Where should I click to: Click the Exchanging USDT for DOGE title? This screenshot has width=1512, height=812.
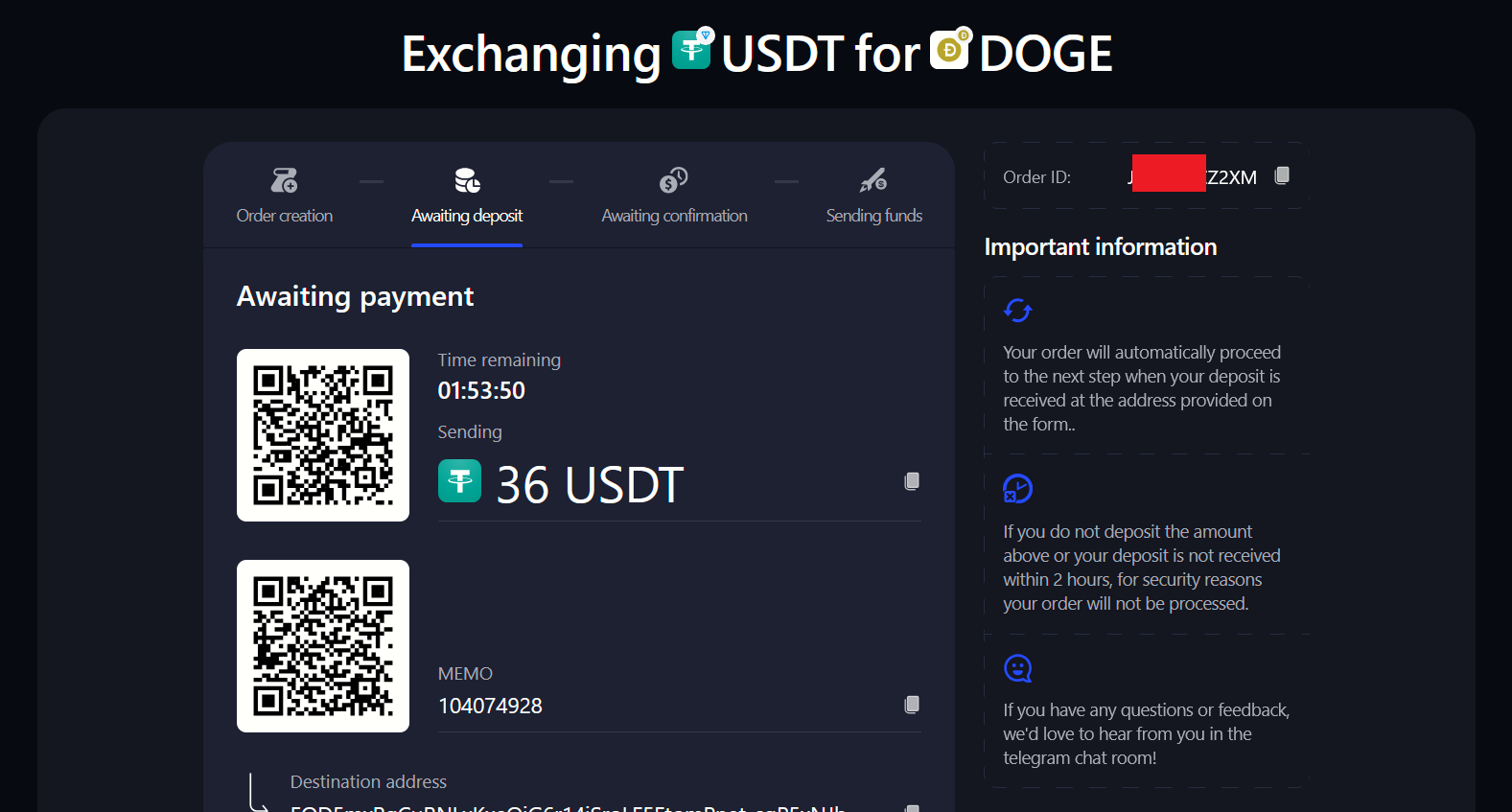click(756, 53)
